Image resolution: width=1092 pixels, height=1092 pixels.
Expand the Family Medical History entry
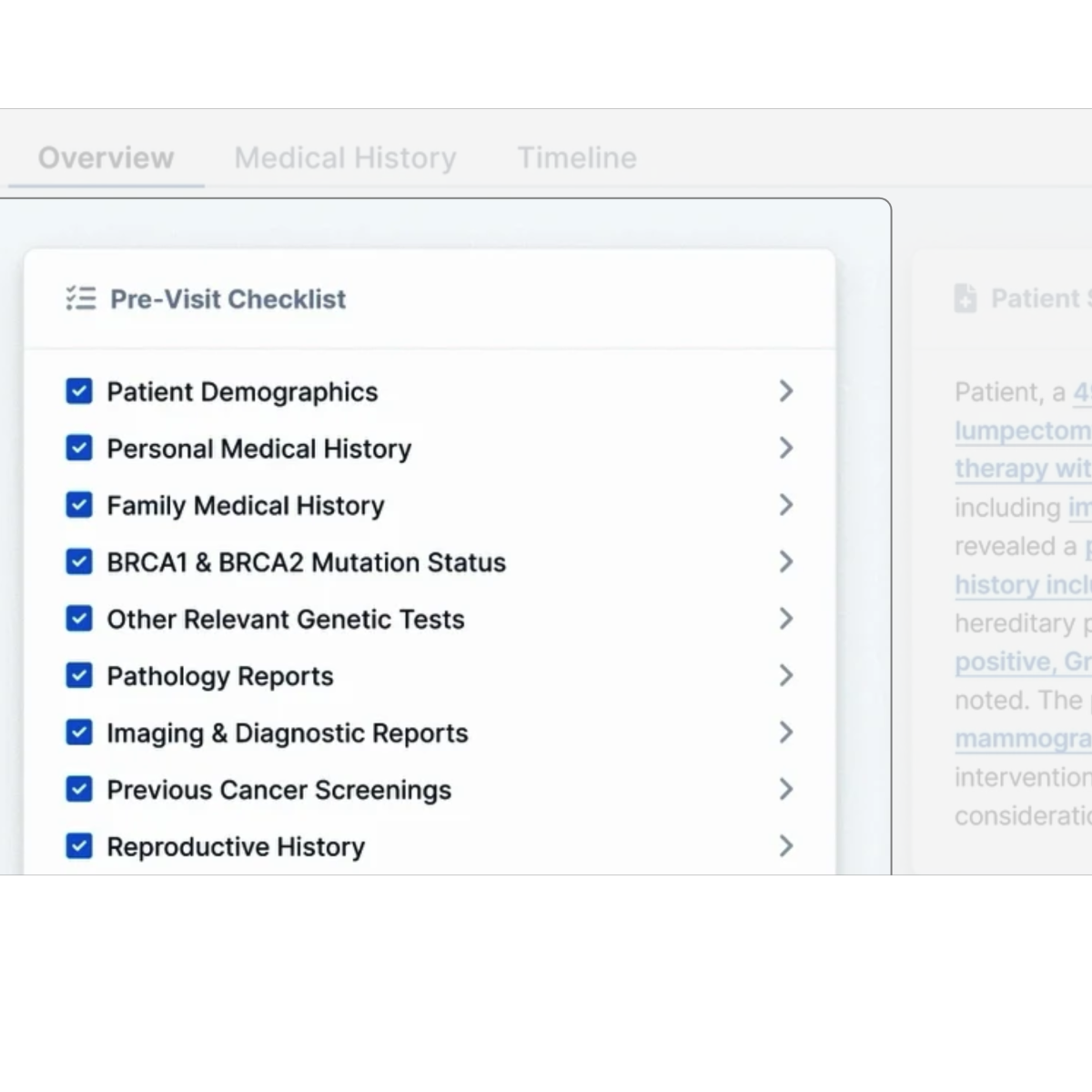pyautogui.click(x=785, y=505)
